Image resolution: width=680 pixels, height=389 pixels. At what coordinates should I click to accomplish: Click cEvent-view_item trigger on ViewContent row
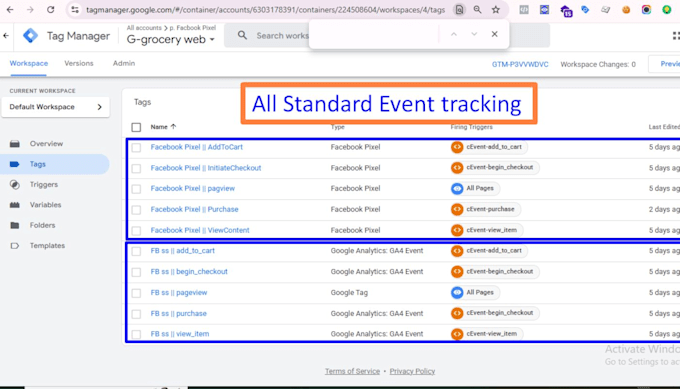[x=486, y=230]
